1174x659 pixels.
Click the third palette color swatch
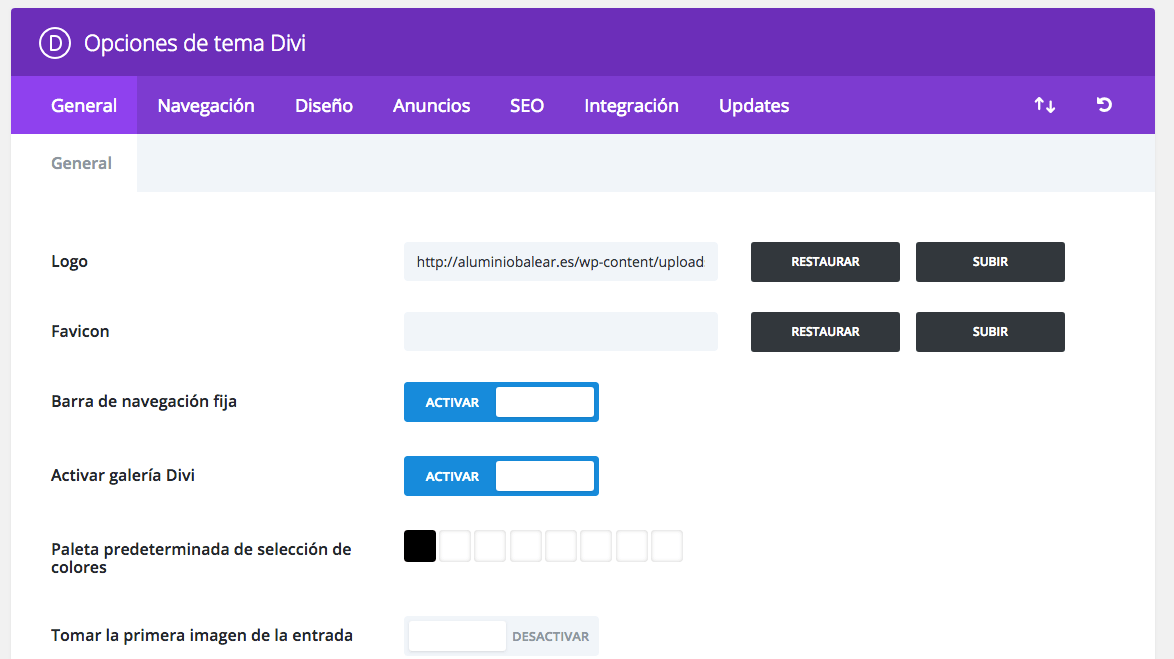click(490, 546)
